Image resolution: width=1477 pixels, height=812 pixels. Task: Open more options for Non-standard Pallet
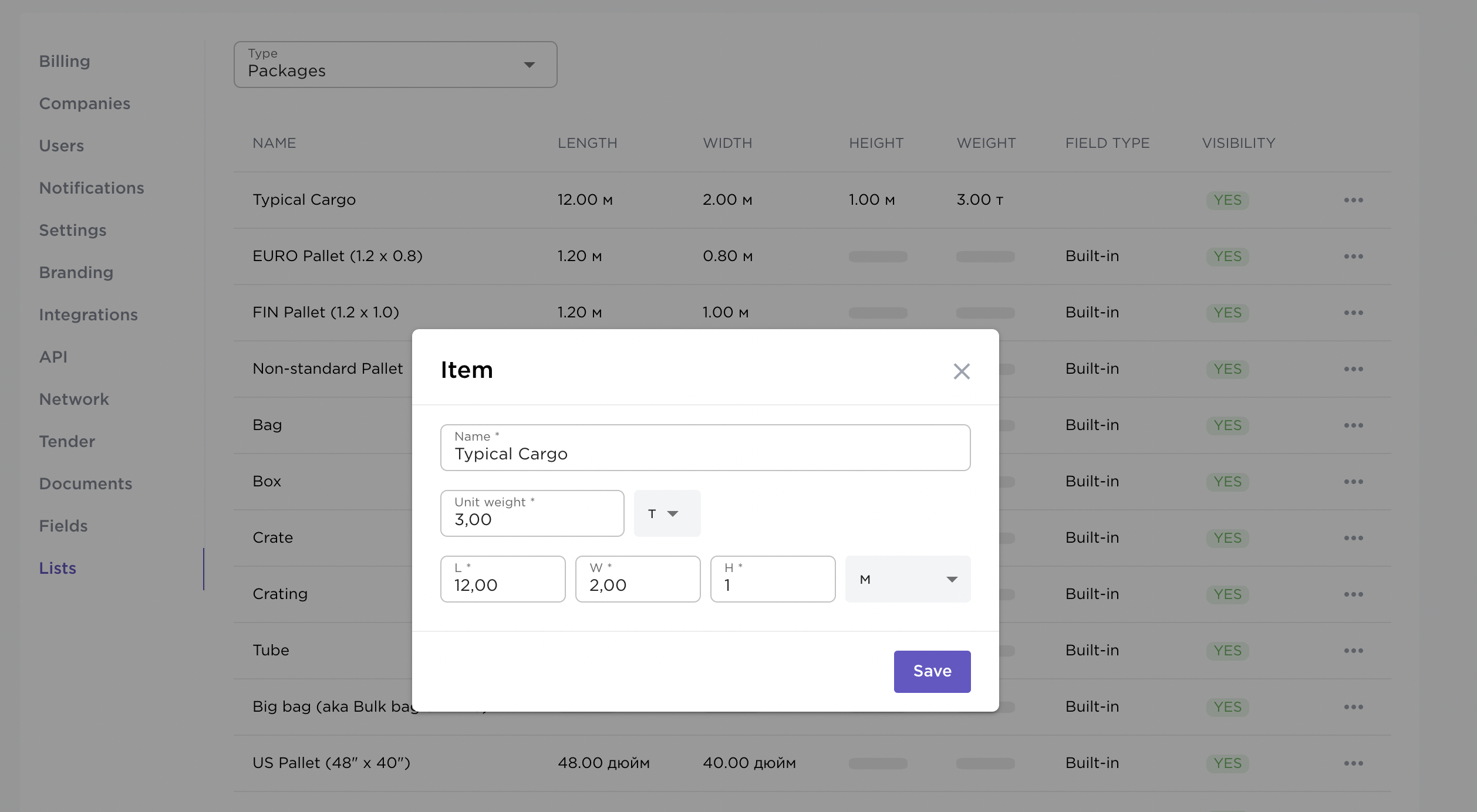1353,369
